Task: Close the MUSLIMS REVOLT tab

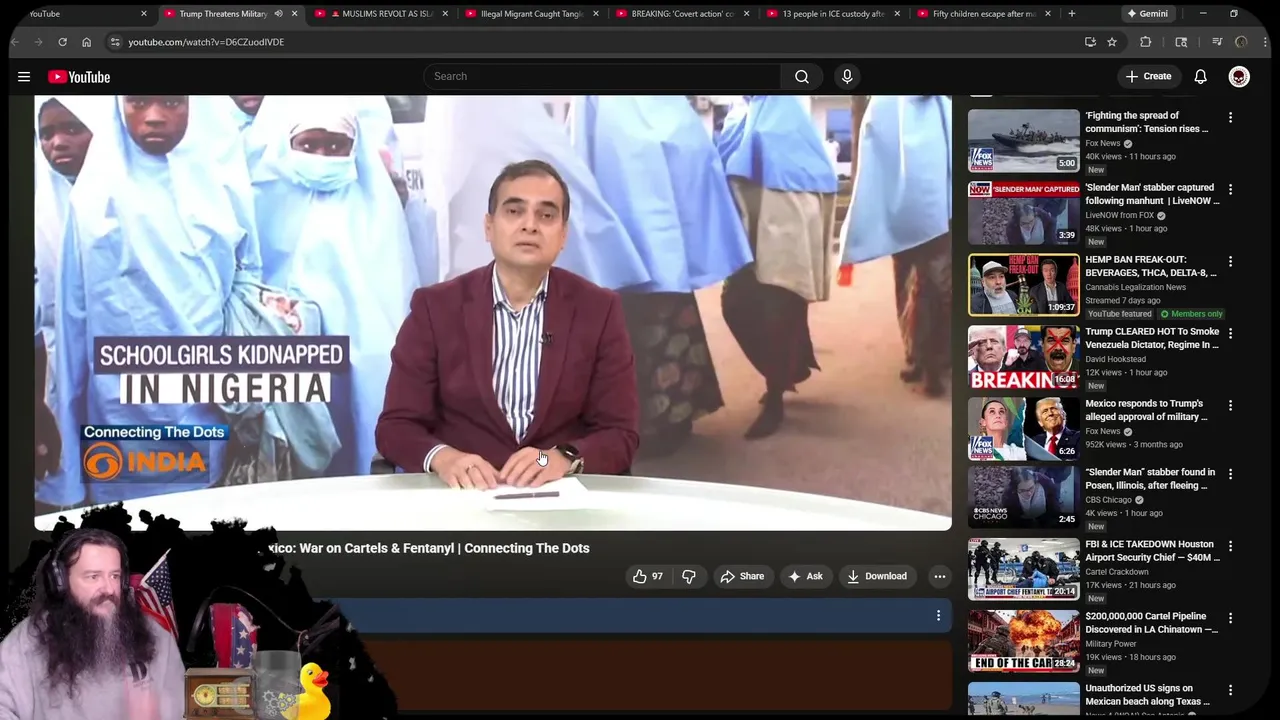Action: pos(445,14)
